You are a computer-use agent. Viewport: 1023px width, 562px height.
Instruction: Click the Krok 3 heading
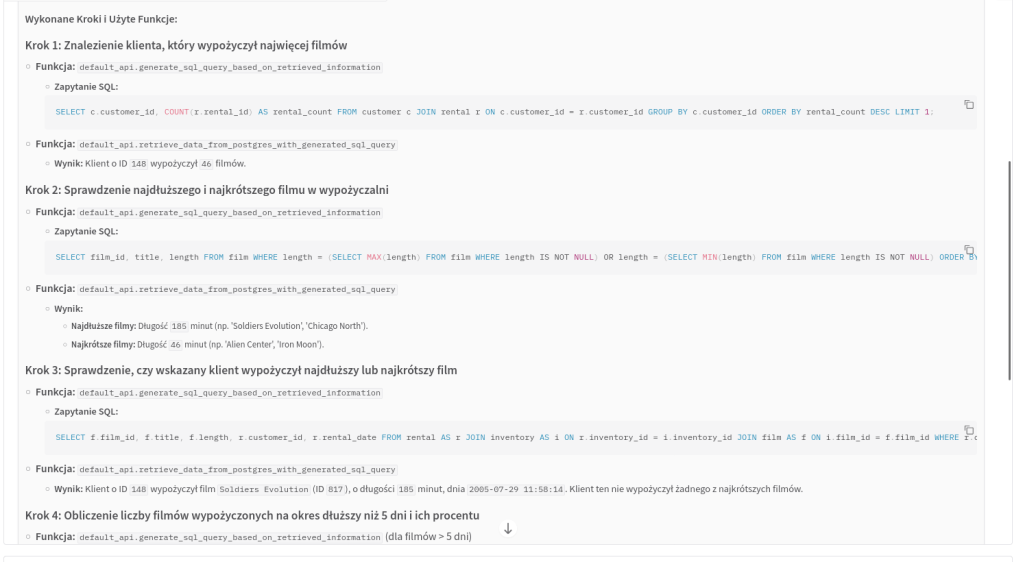coord(240,370)
